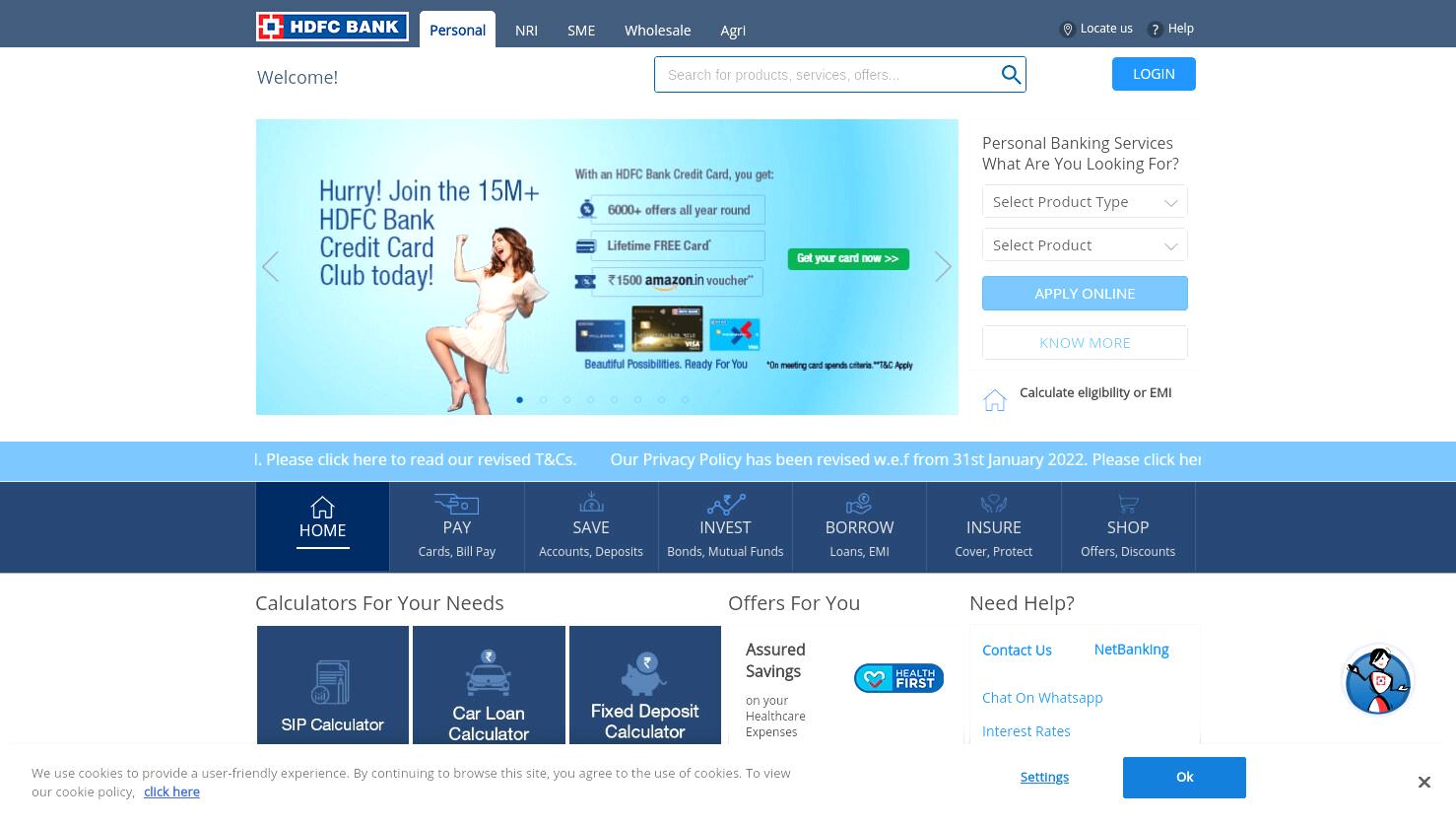
Task: Click Get your card now button
Action: tap(848, 258)
